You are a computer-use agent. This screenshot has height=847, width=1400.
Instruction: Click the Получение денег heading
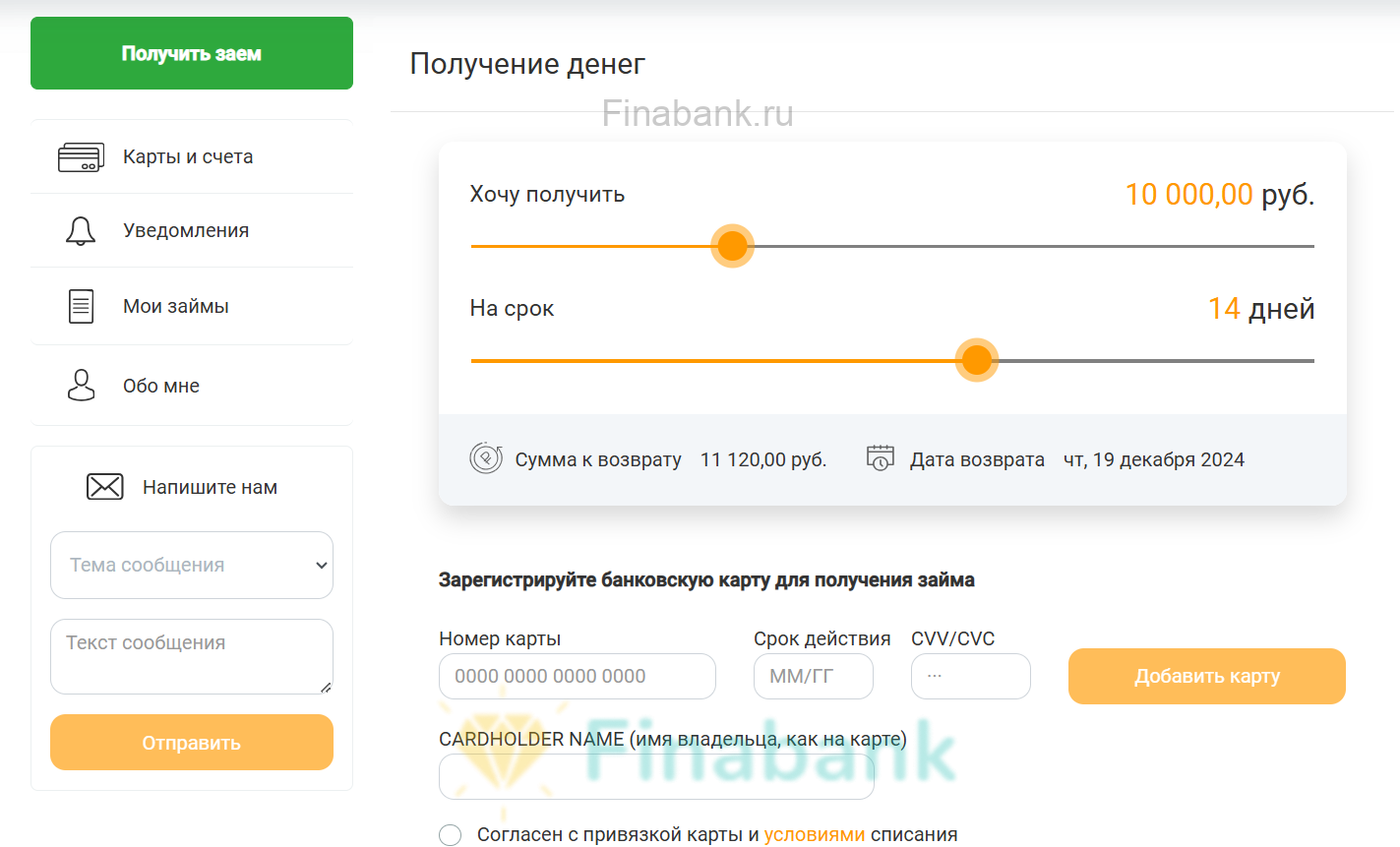point(527,64)
